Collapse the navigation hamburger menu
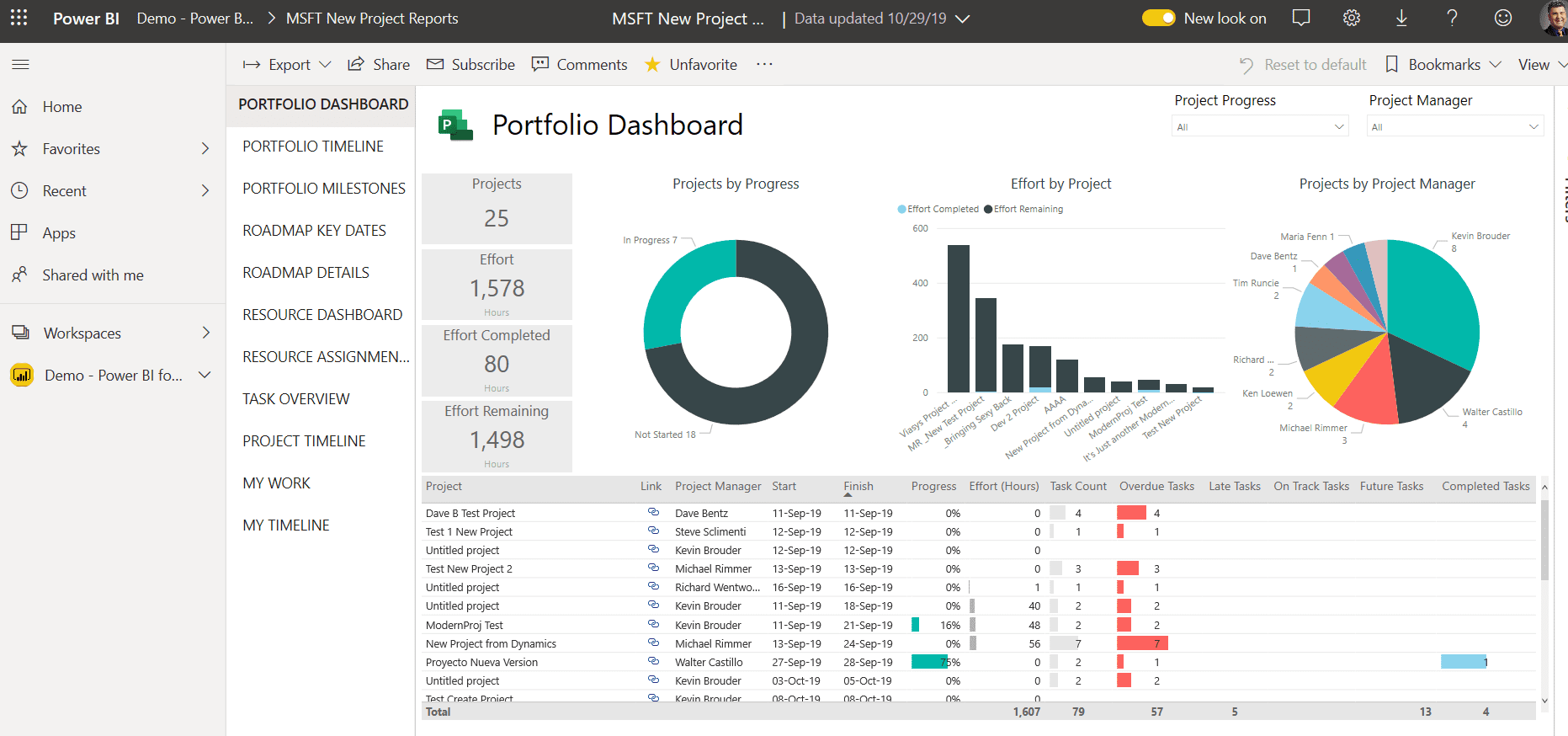The image size is (1568, 736). [21, 64]
